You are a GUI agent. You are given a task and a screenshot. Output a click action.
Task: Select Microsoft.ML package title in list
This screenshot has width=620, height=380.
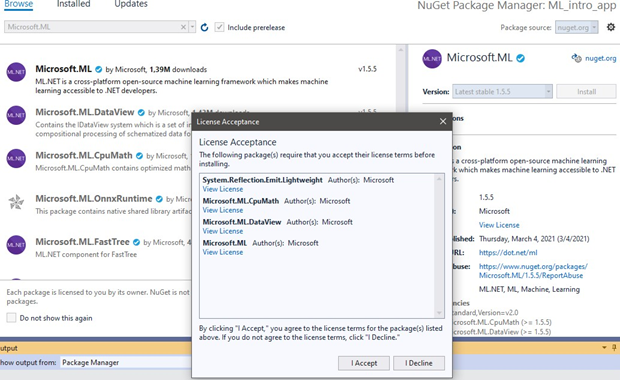click(63, 69)
